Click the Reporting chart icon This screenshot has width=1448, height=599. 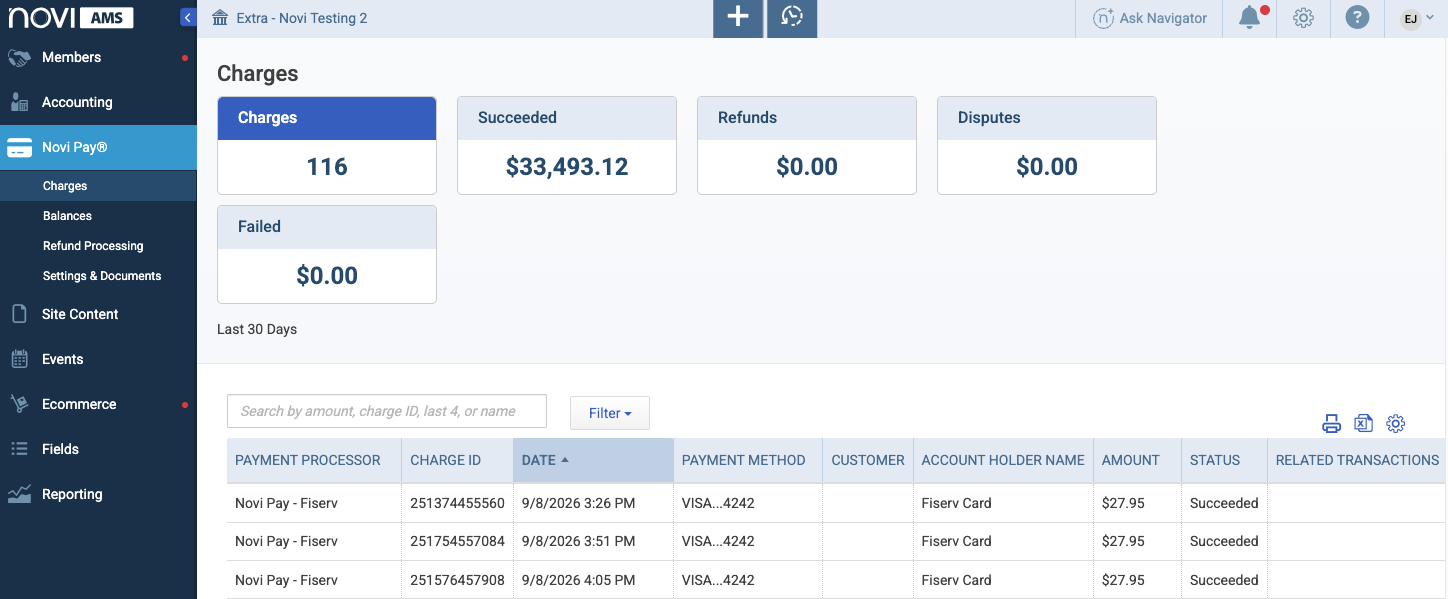pyautogui.click(x=19, y=494)
